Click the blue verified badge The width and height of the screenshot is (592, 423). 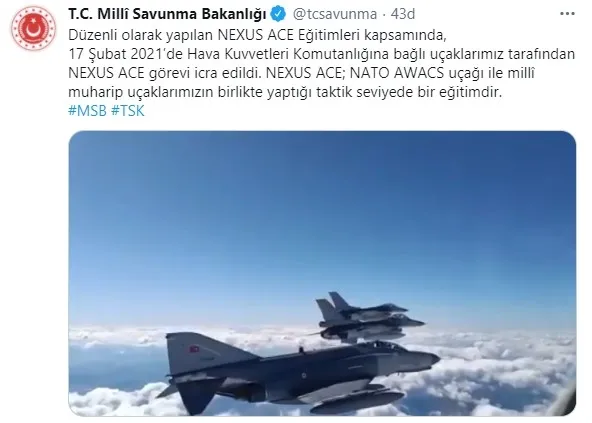click(x=278, y=14)
